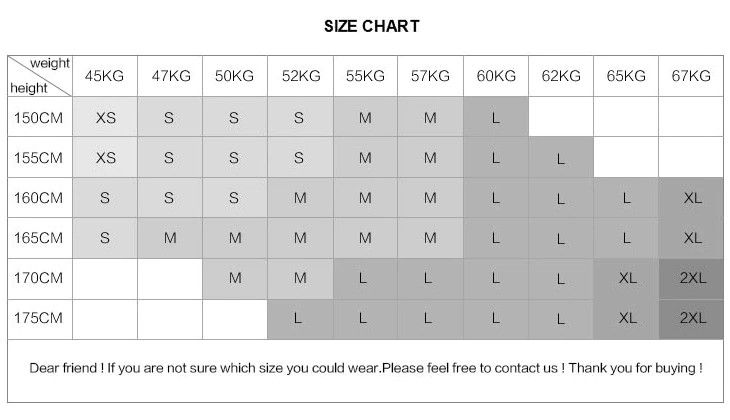The height and width of the screenshot is (420, 730).
Task: Click XL cell for 170CM and 65KG
Action: click(x=627, y=279)
